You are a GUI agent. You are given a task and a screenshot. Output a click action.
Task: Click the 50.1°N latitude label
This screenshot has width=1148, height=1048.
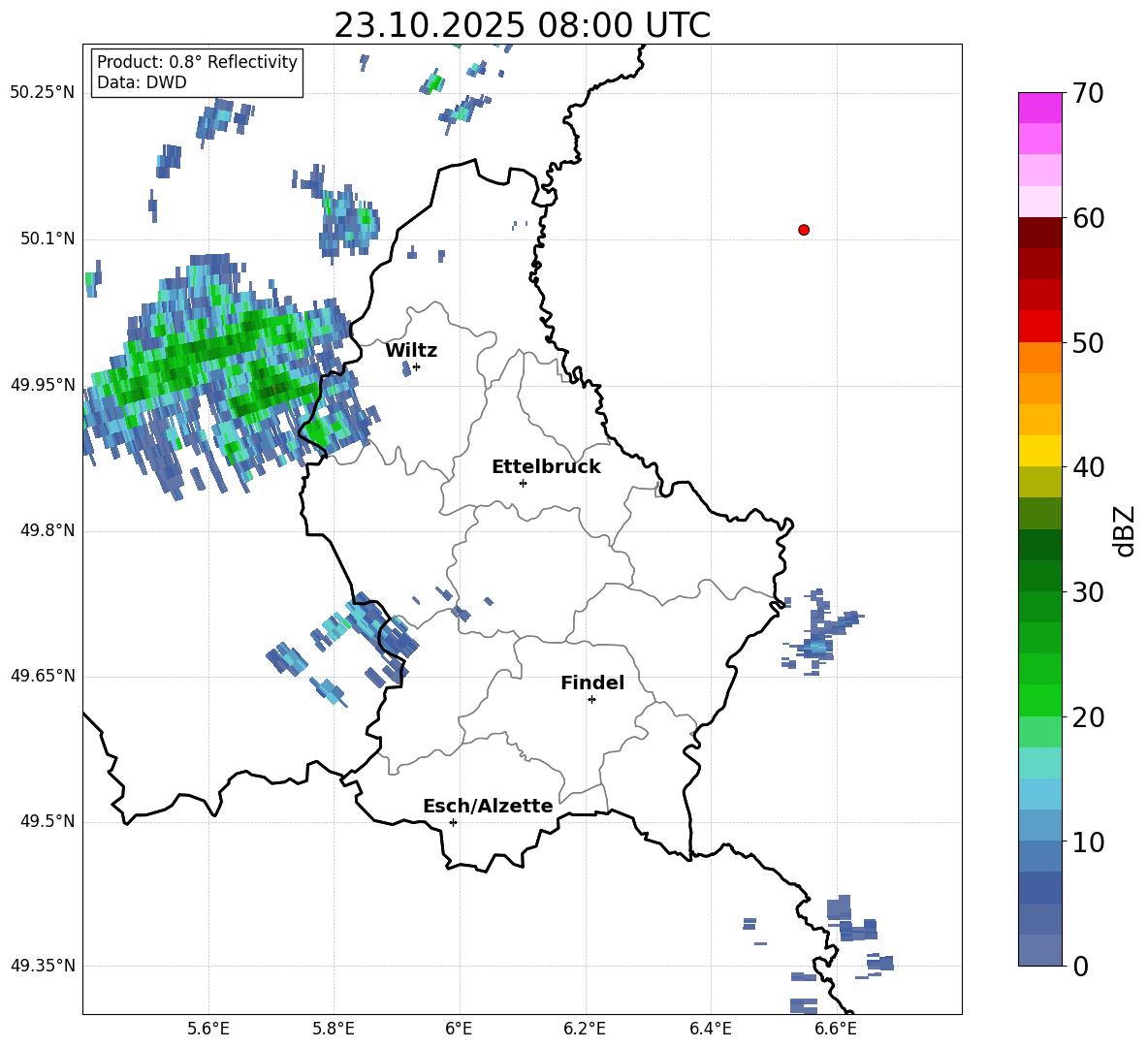[x=48, y=239]
